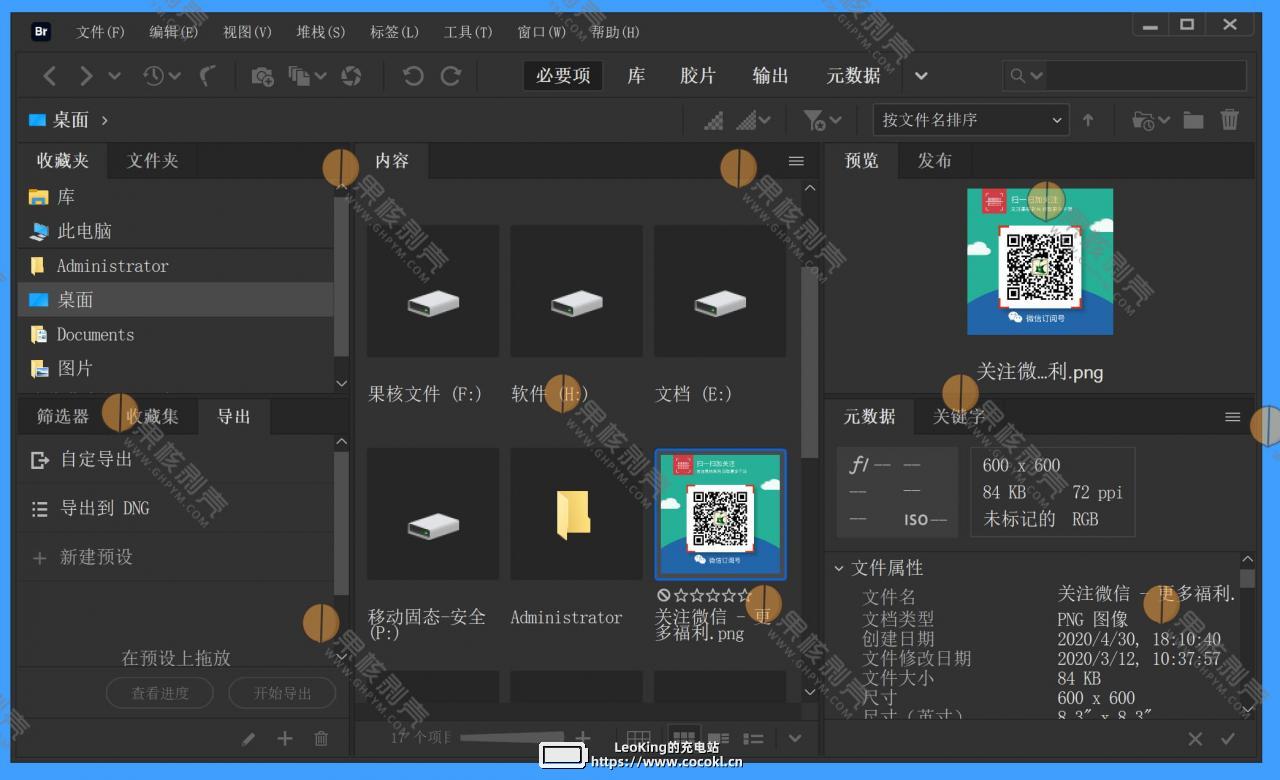The width and height of the screenshot is (1280, 780).
Task: Open history dropdown arrow beside forward
Action: [114, 76]
